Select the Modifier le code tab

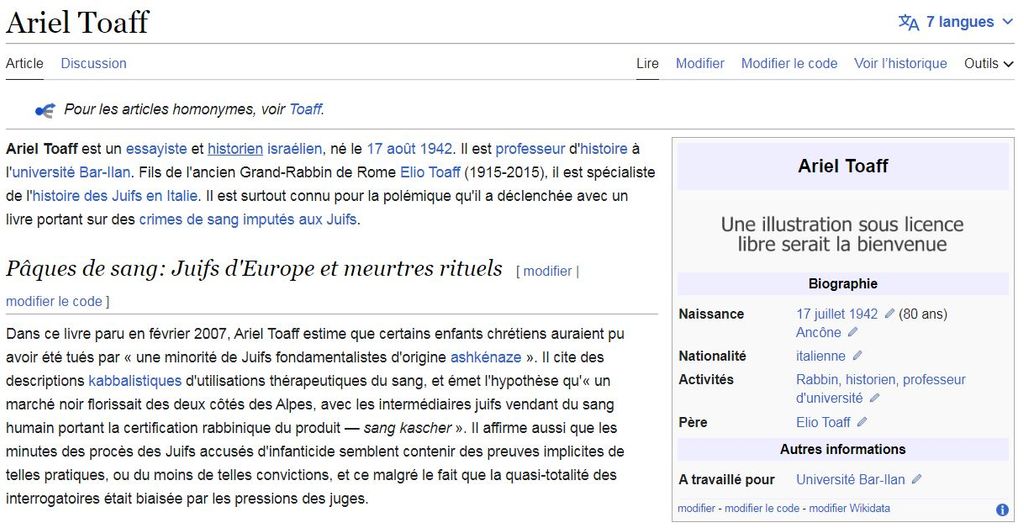coord(789,63)
